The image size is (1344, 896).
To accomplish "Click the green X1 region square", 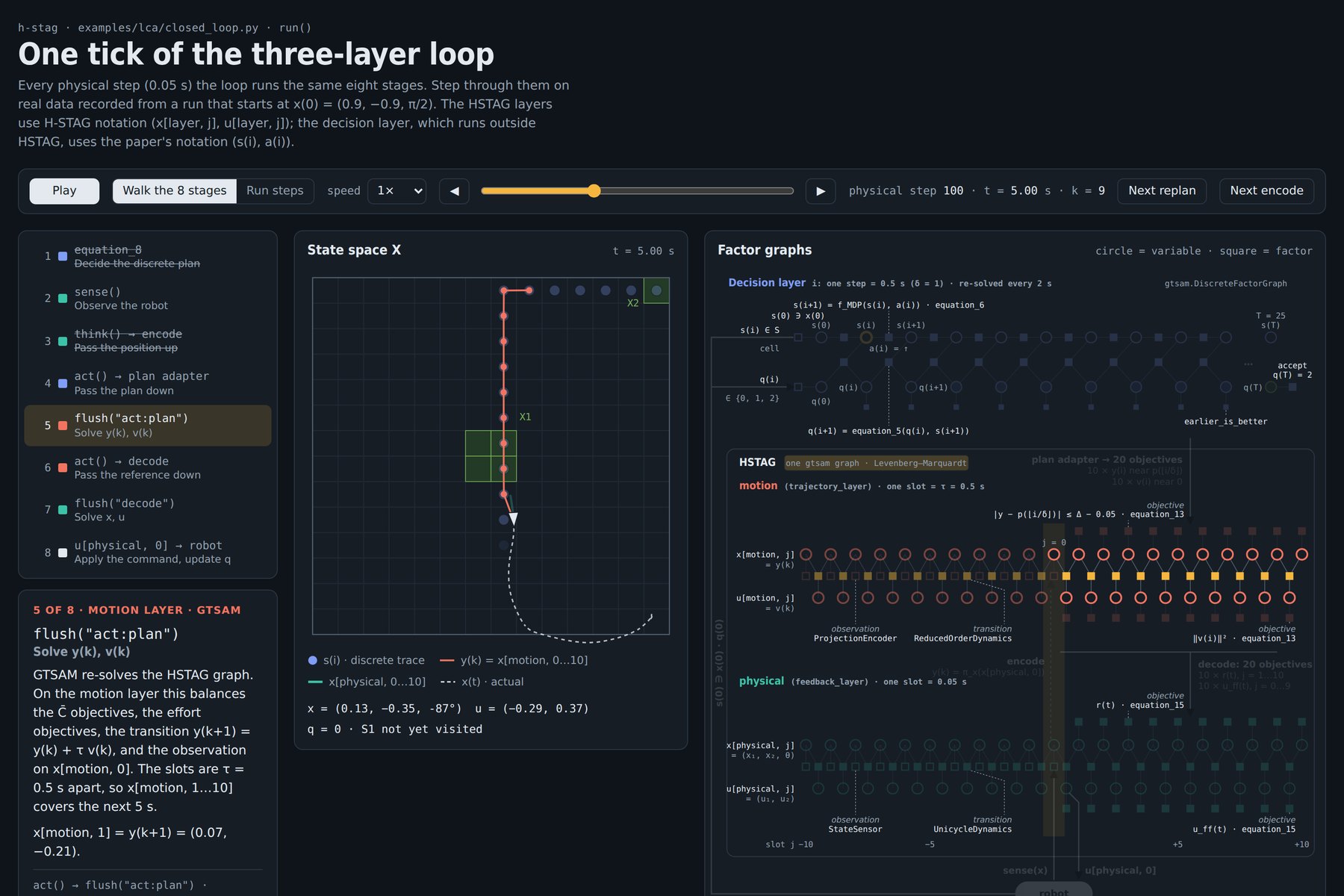I will [491, 456].
